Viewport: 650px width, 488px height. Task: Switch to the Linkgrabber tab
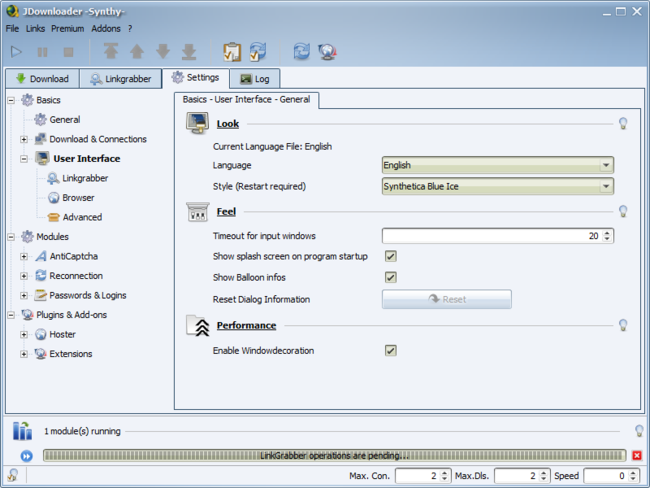[x=121, y=79]
